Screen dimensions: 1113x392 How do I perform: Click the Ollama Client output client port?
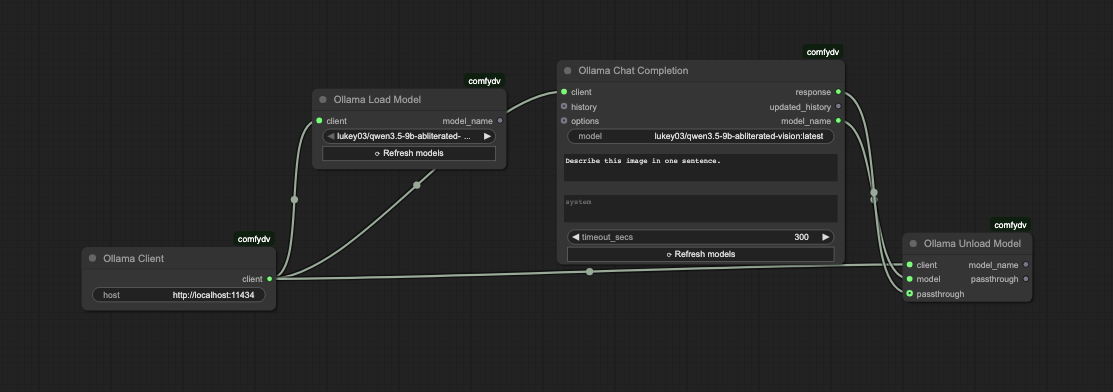(x=270, y=279)
